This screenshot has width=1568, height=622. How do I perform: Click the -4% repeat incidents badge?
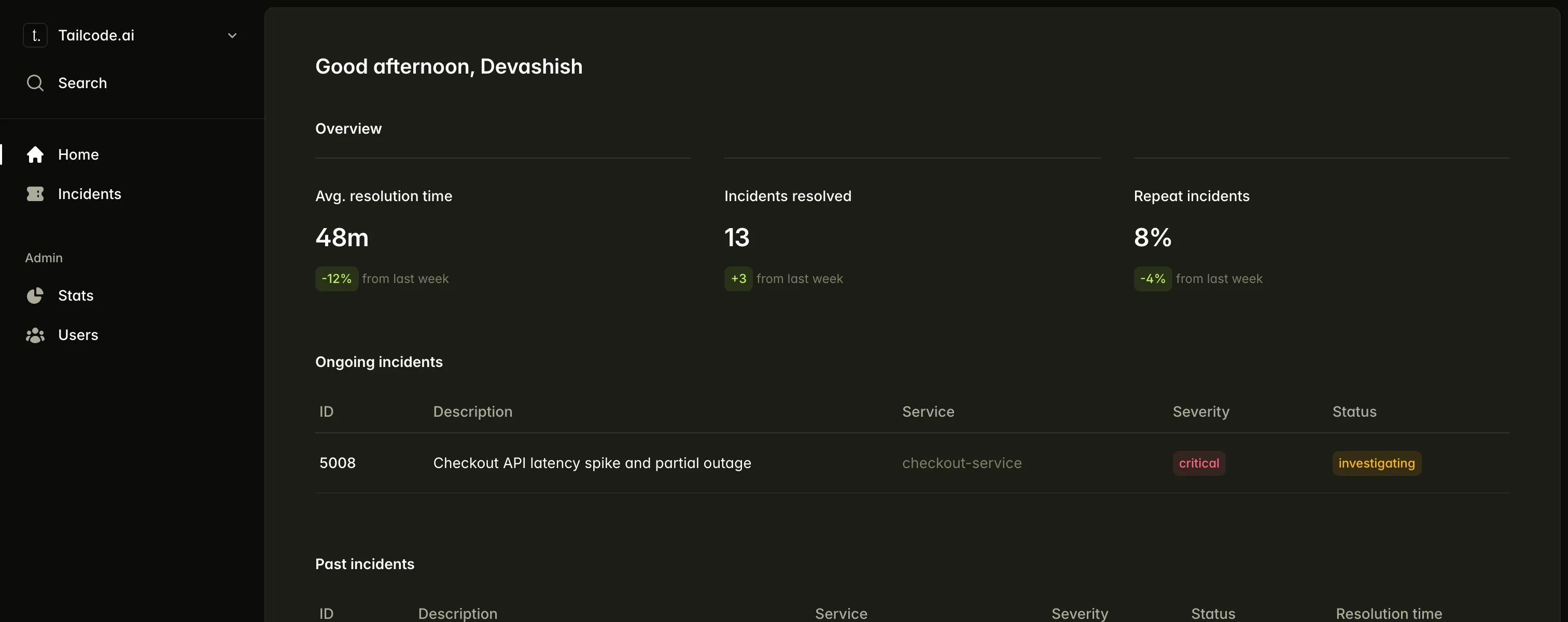tap(1152, 279)
